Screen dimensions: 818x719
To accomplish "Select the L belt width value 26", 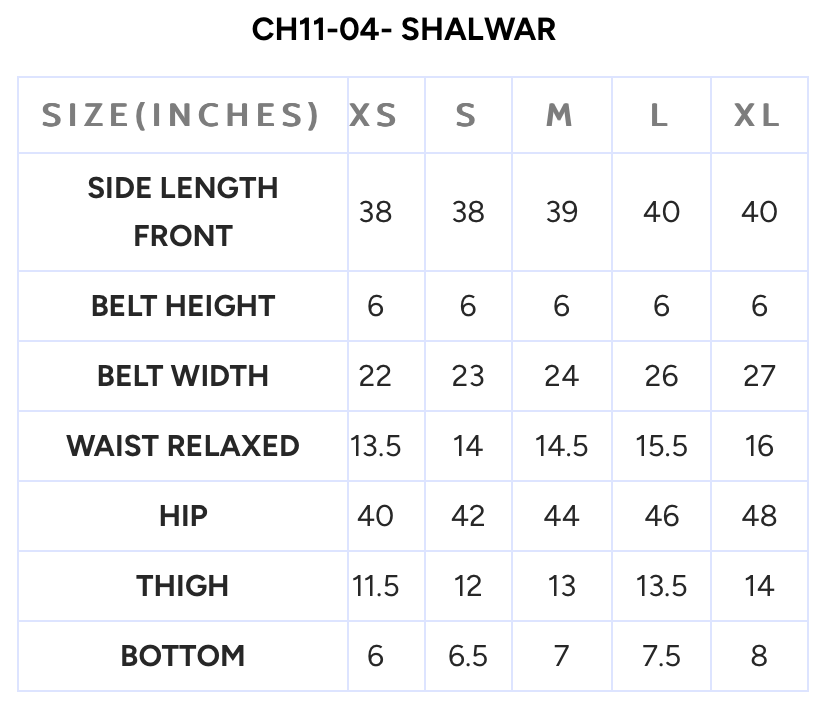I will click(x=661, y=376).
